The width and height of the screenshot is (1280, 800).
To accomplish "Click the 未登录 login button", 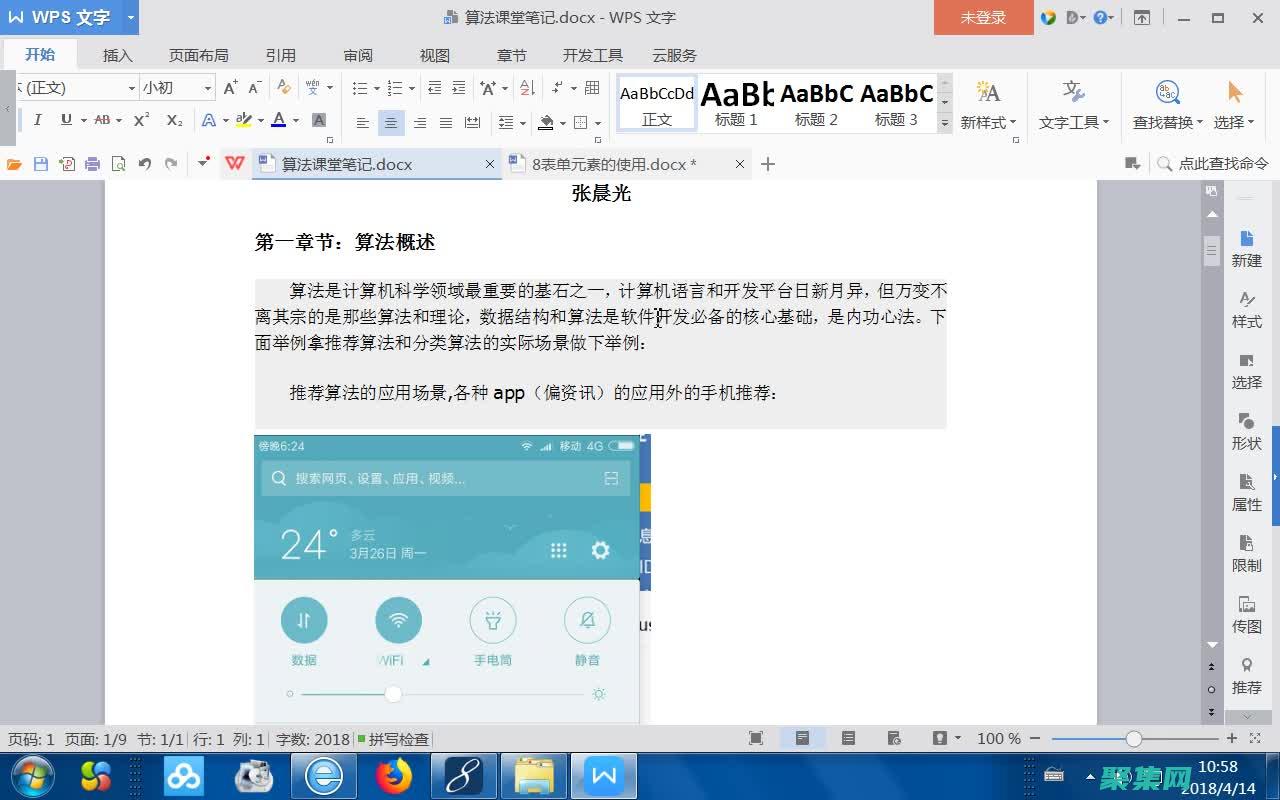I will point(983,17).
